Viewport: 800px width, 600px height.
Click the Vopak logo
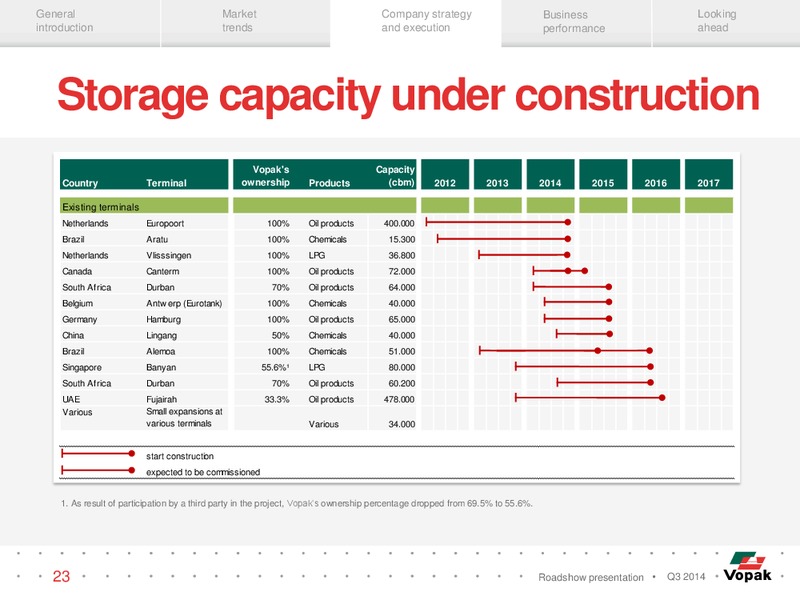tap(747, 566)
